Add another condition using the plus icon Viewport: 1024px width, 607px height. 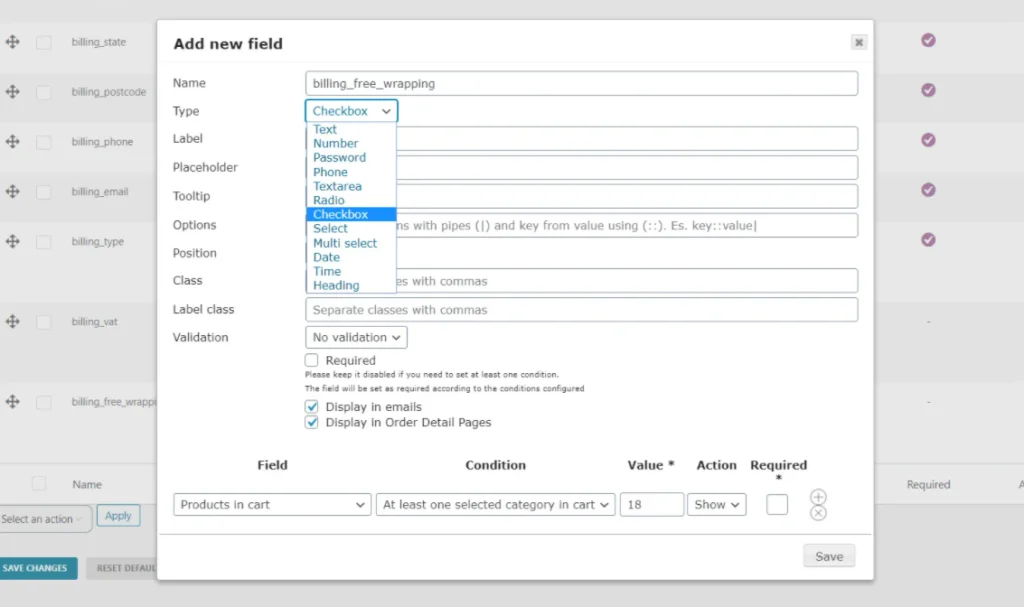click(818, 495)
